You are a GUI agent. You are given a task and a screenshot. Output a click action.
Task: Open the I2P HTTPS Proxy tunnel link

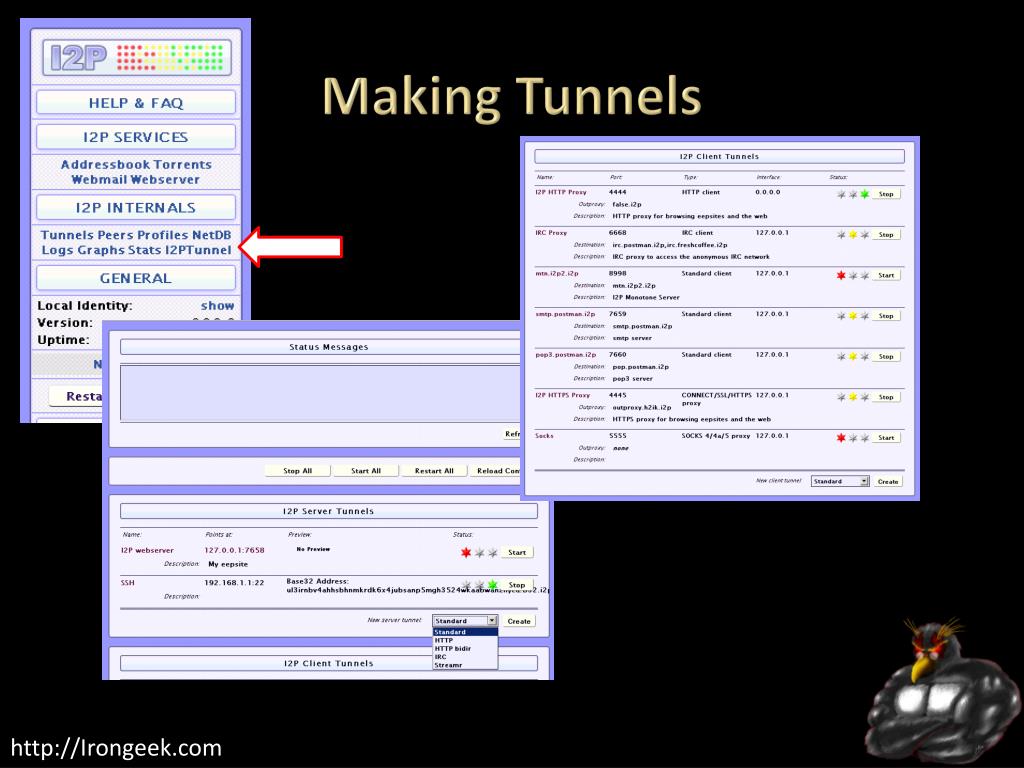[562, 395]
